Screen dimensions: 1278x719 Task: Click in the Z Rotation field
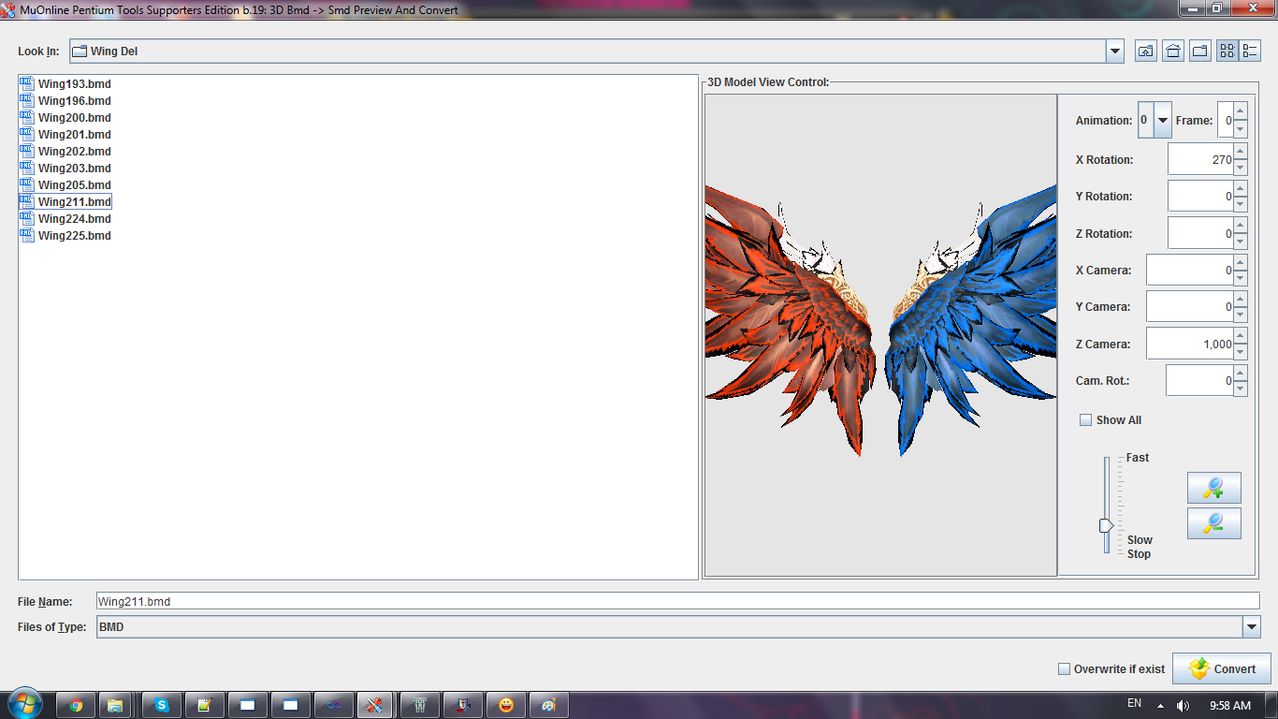(x=1200, y=233)
